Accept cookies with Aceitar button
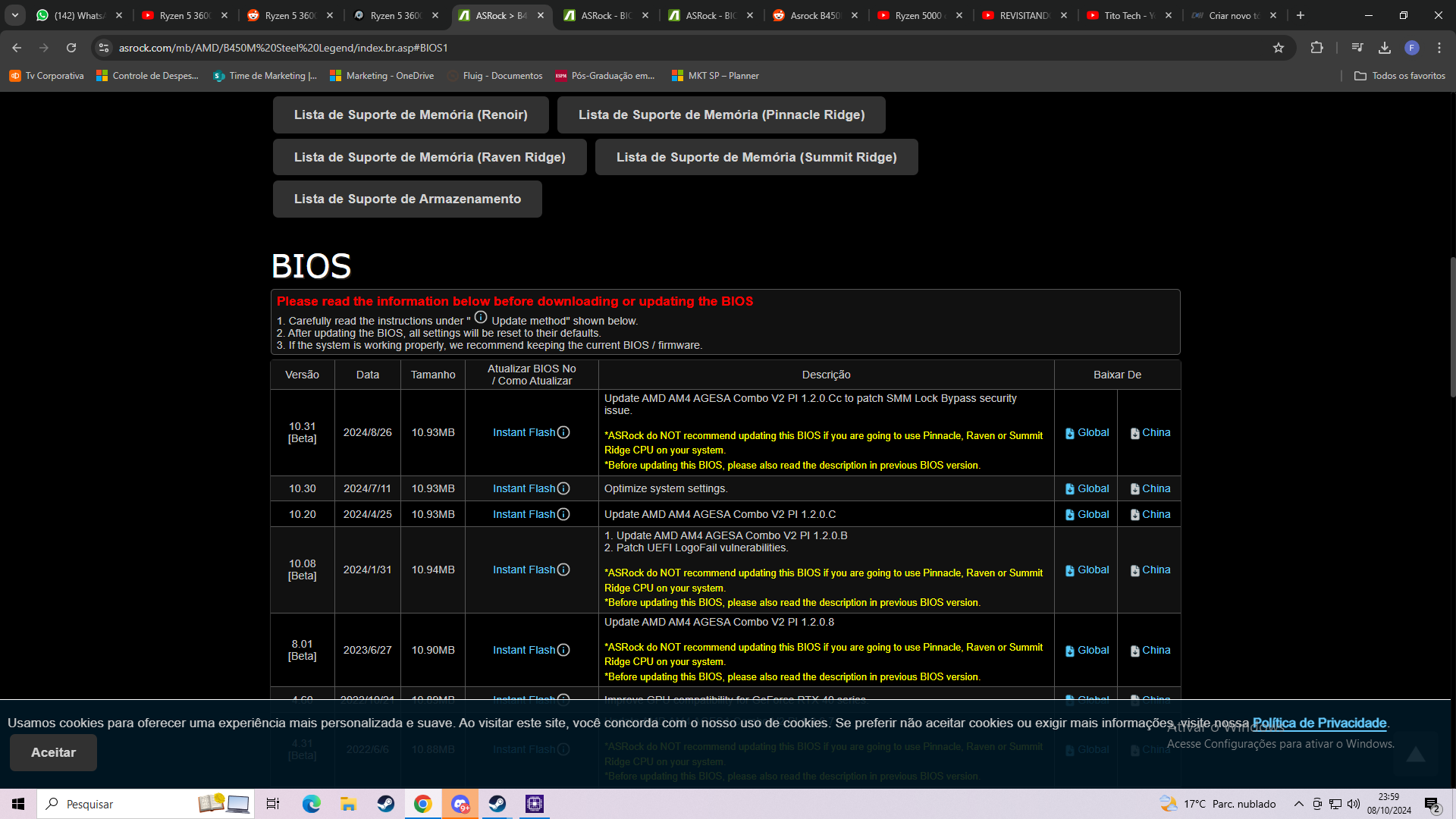Viewport: 1456px width, 819px height. [53, 752]
